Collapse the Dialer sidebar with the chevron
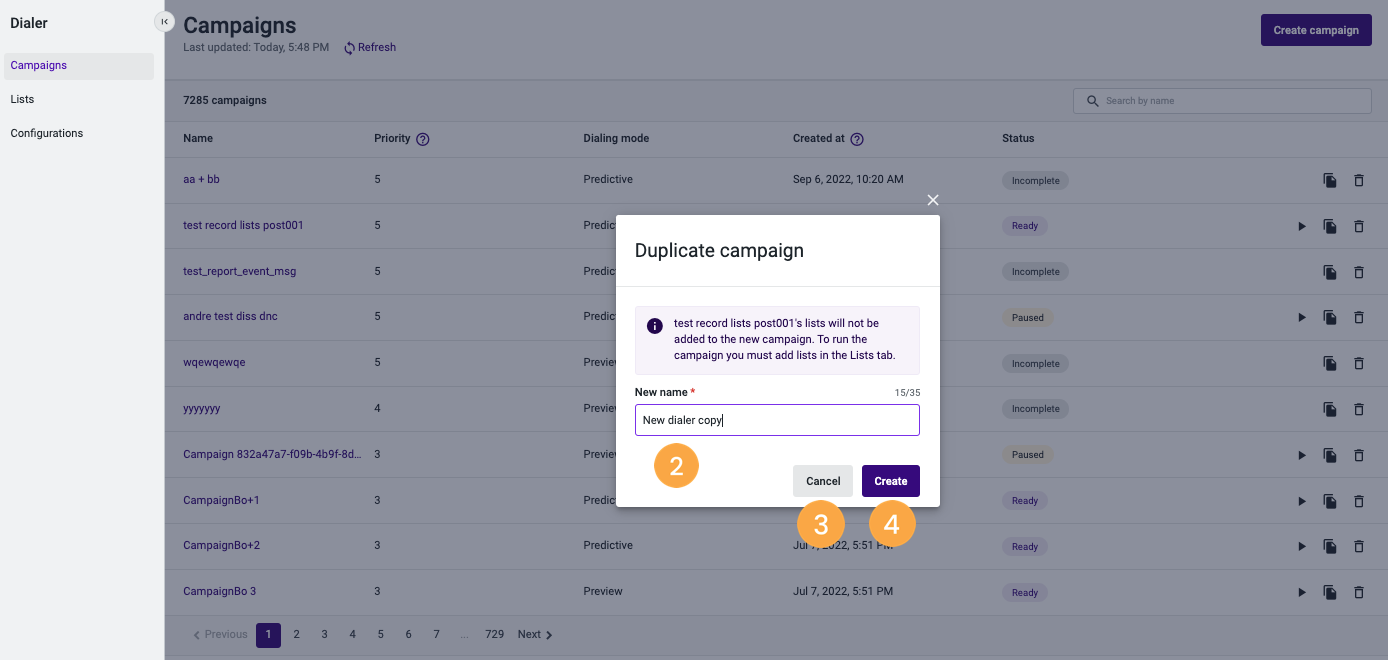This screenshot has height=660, width=1388. 163,20
